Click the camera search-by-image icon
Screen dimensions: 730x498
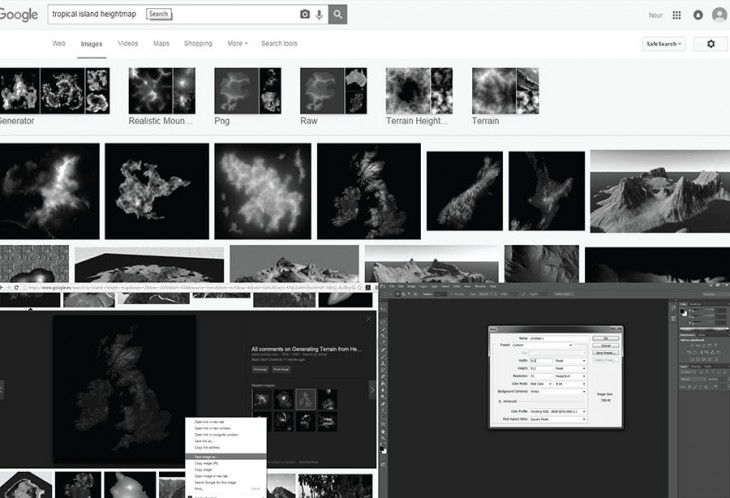(x=305, y=15)
